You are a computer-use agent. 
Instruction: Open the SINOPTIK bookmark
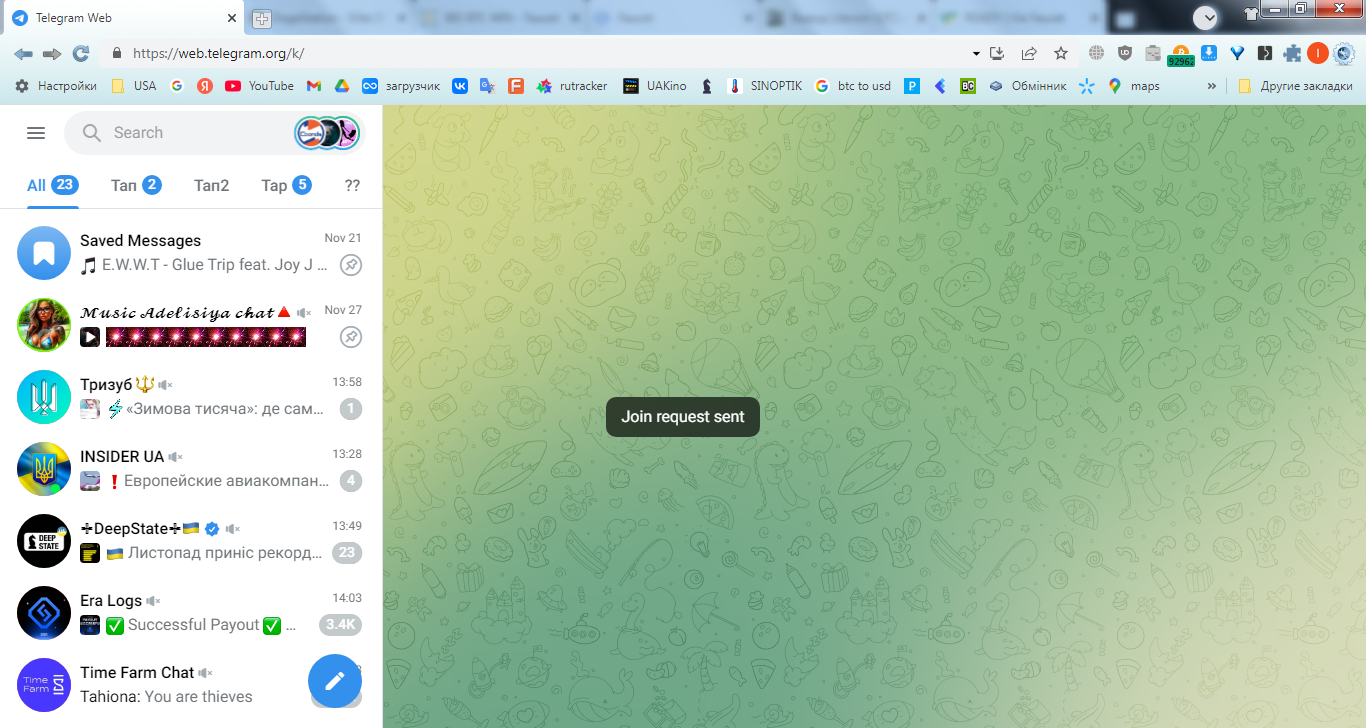766,86
